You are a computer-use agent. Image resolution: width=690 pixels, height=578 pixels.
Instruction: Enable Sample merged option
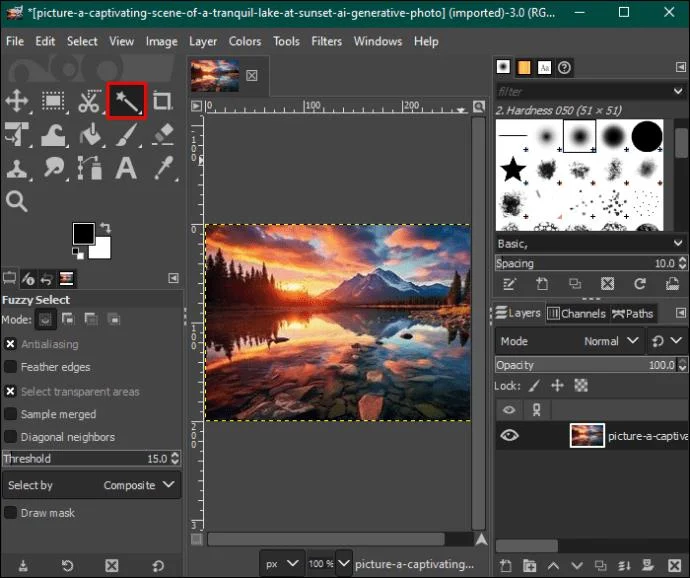coord(10,414)
